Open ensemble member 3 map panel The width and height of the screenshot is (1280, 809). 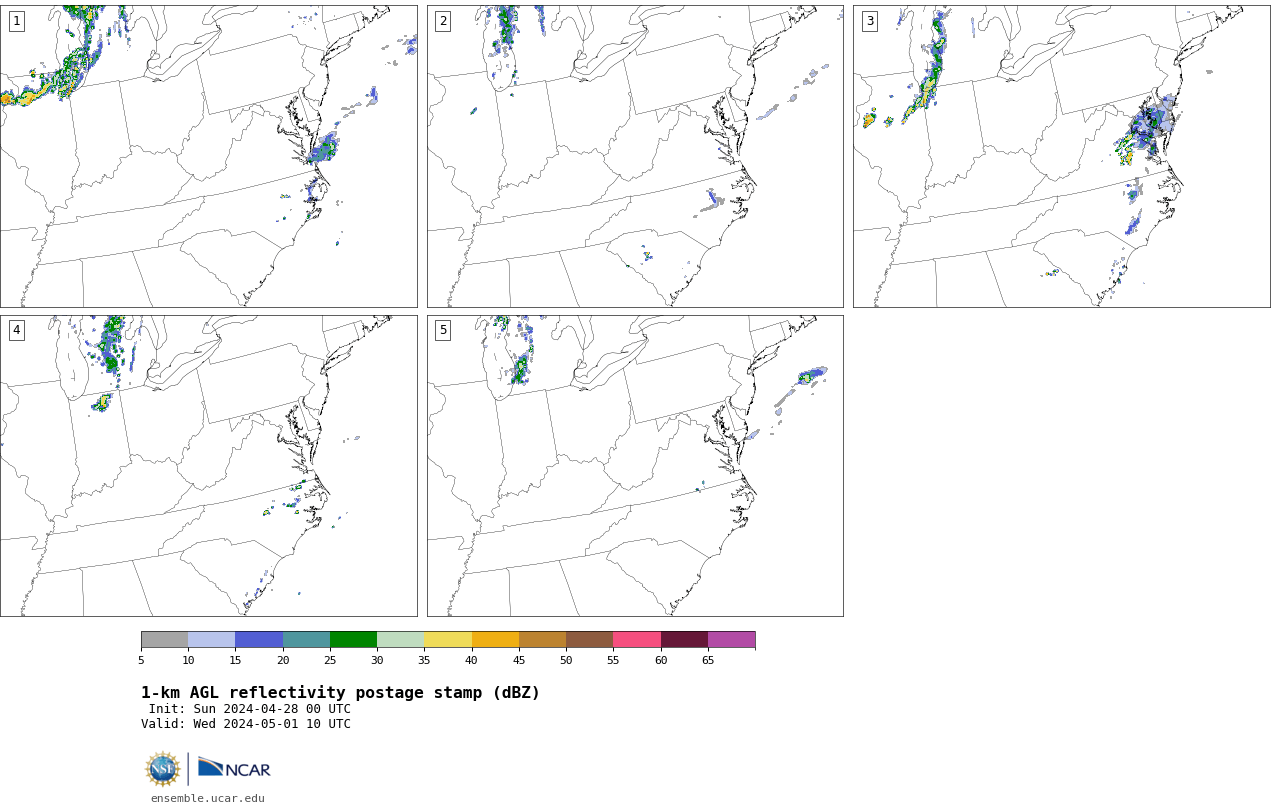[1061, 156]
